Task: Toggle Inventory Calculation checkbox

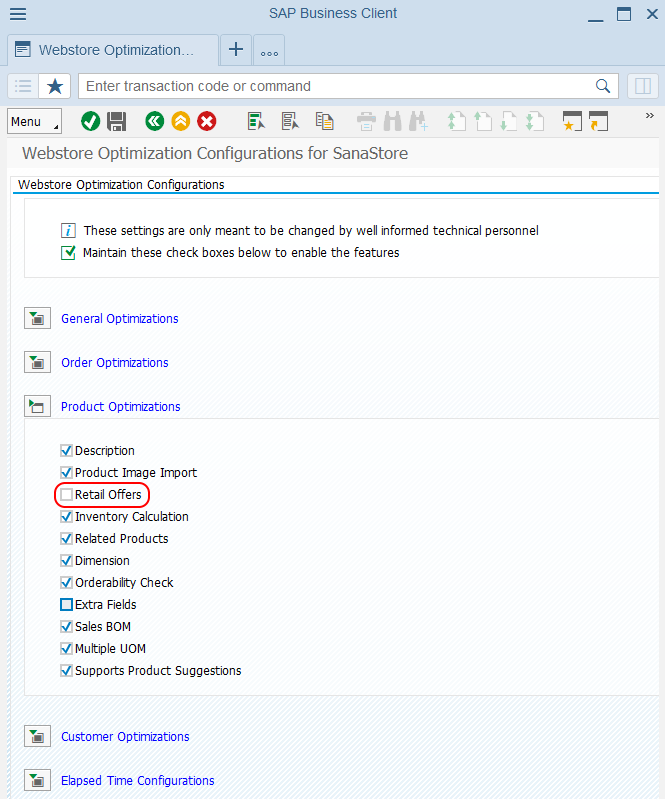Action: tap(66, 516)
